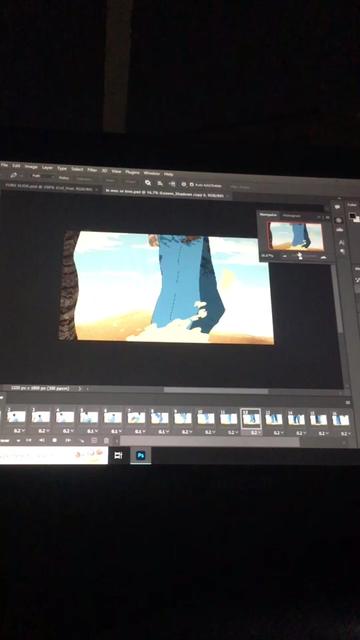Image resolution: width=360 pixels, height=640 pixels.
Task: Open the round panel icon in dock
Action: [339, 220]
